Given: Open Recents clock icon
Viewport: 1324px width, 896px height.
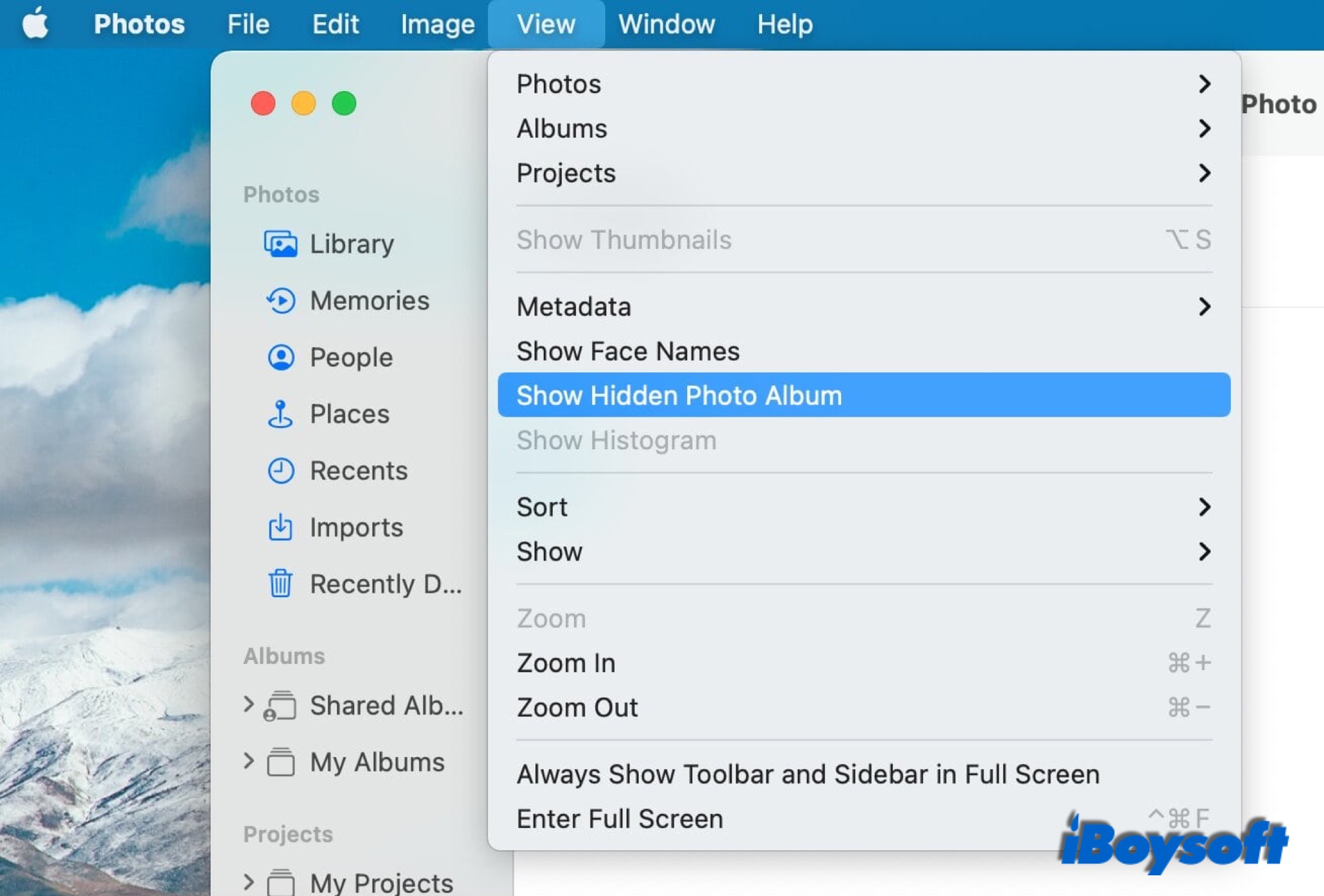Looking at the screenshot, I should 281,471.
